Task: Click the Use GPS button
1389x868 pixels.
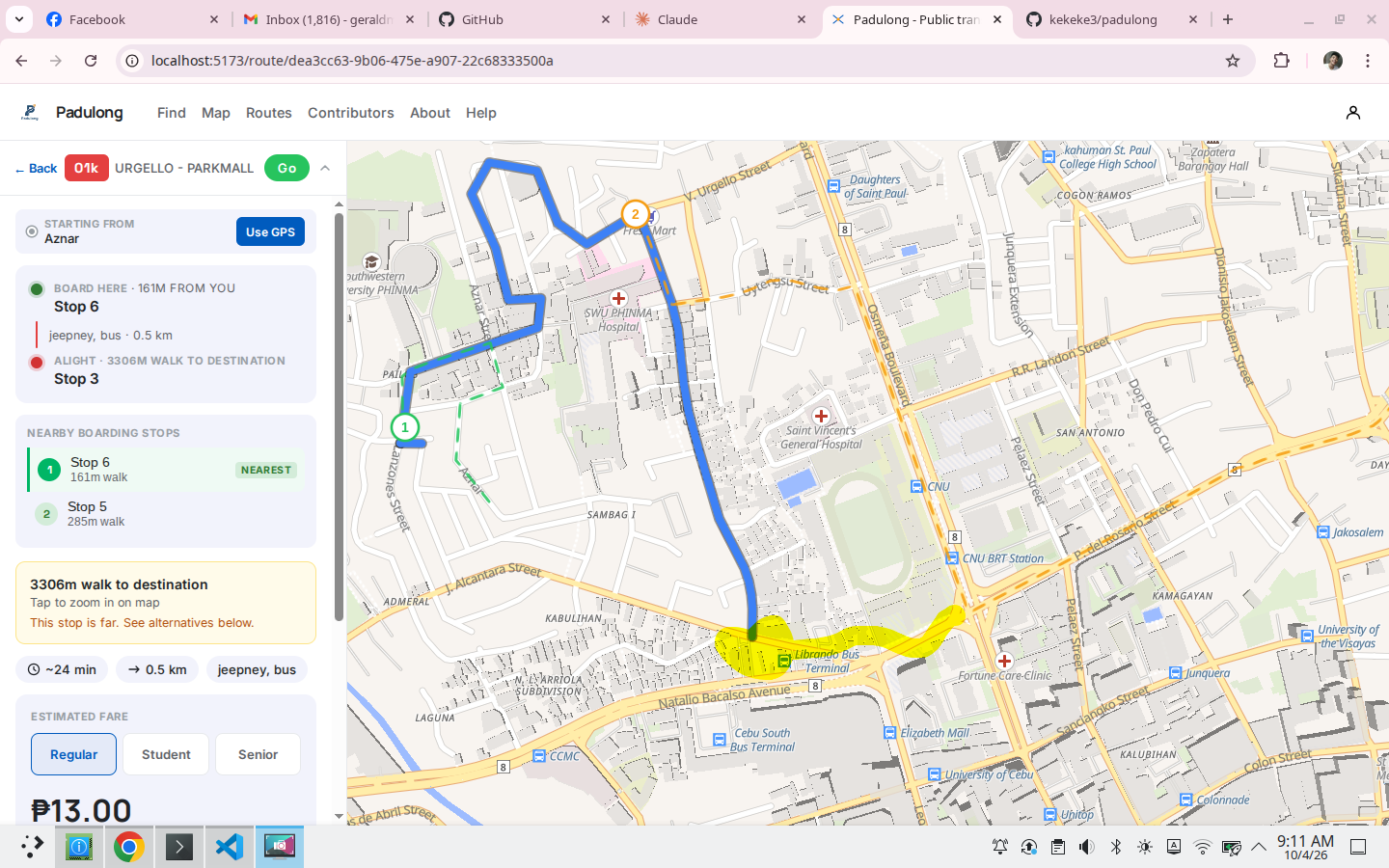Action: click(x=270, y=231)
